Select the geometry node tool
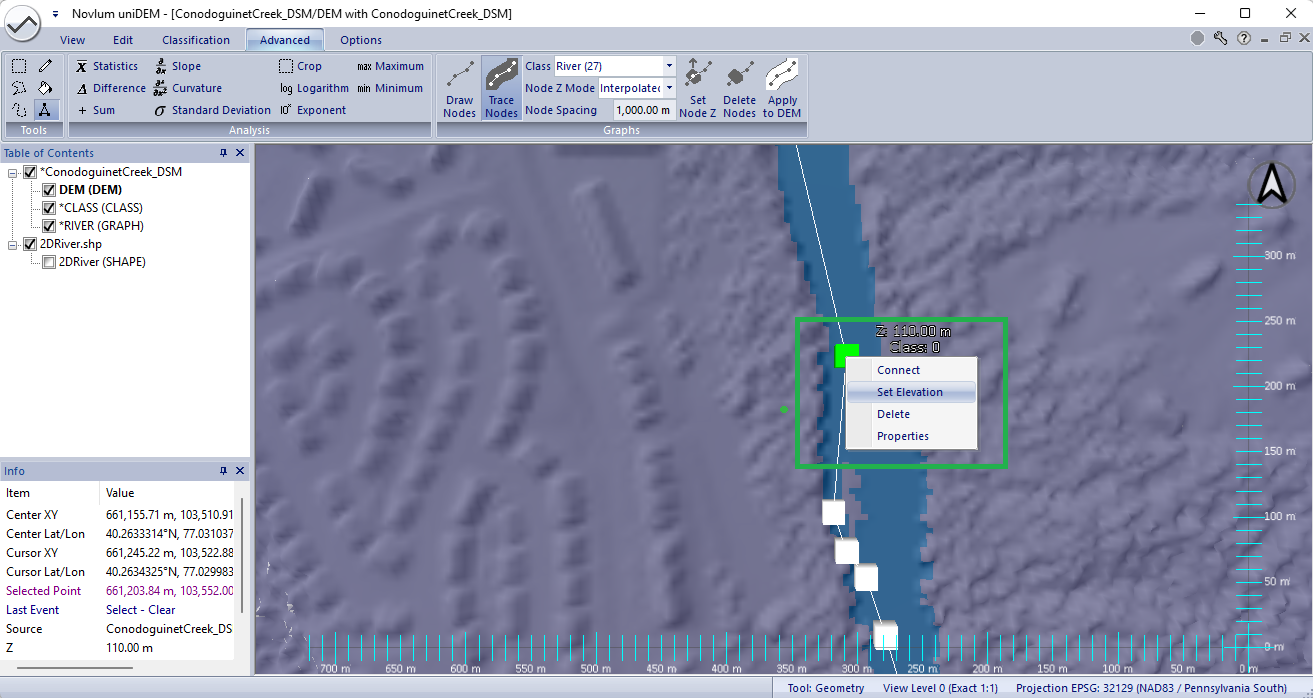 (x=45, y=110)
